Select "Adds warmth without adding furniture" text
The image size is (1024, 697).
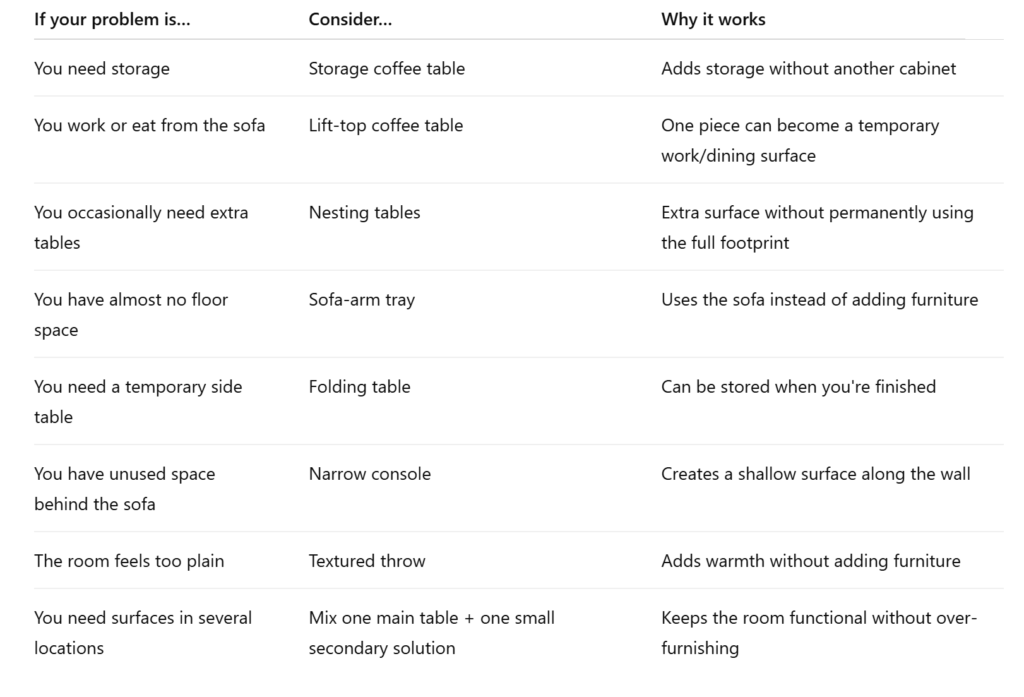(810, 561)
